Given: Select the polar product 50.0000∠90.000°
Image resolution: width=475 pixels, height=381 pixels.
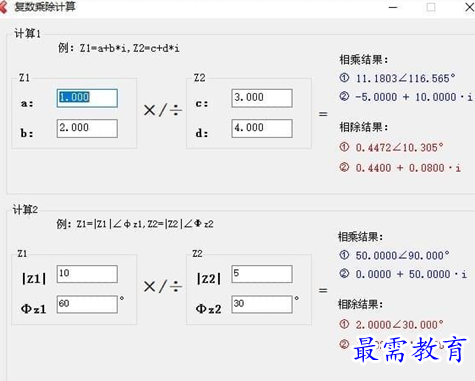Looking at the screenshot, I should tap(402, 256).
